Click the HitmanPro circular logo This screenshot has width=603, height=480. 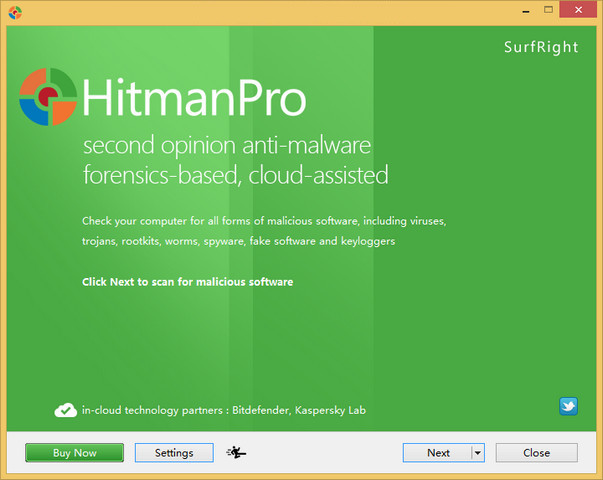47,98
